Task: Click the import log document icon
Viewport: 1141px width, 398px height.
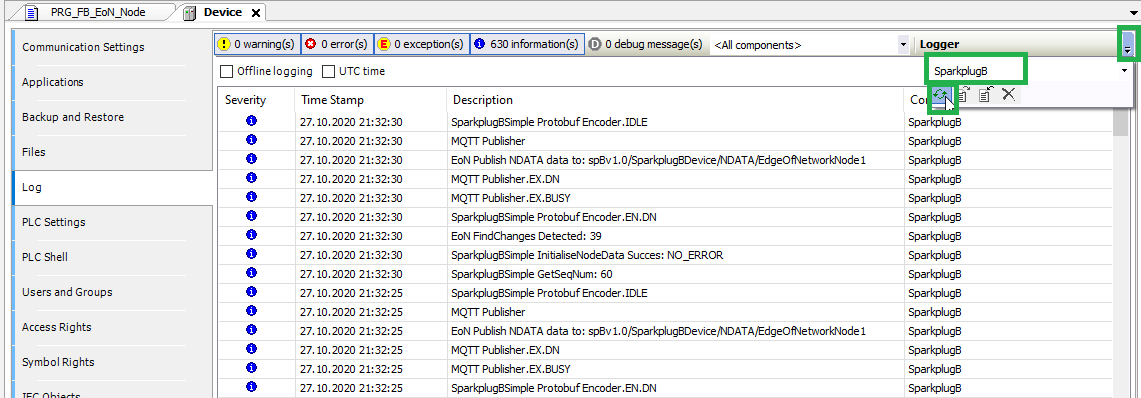Action: pos(985,94)
